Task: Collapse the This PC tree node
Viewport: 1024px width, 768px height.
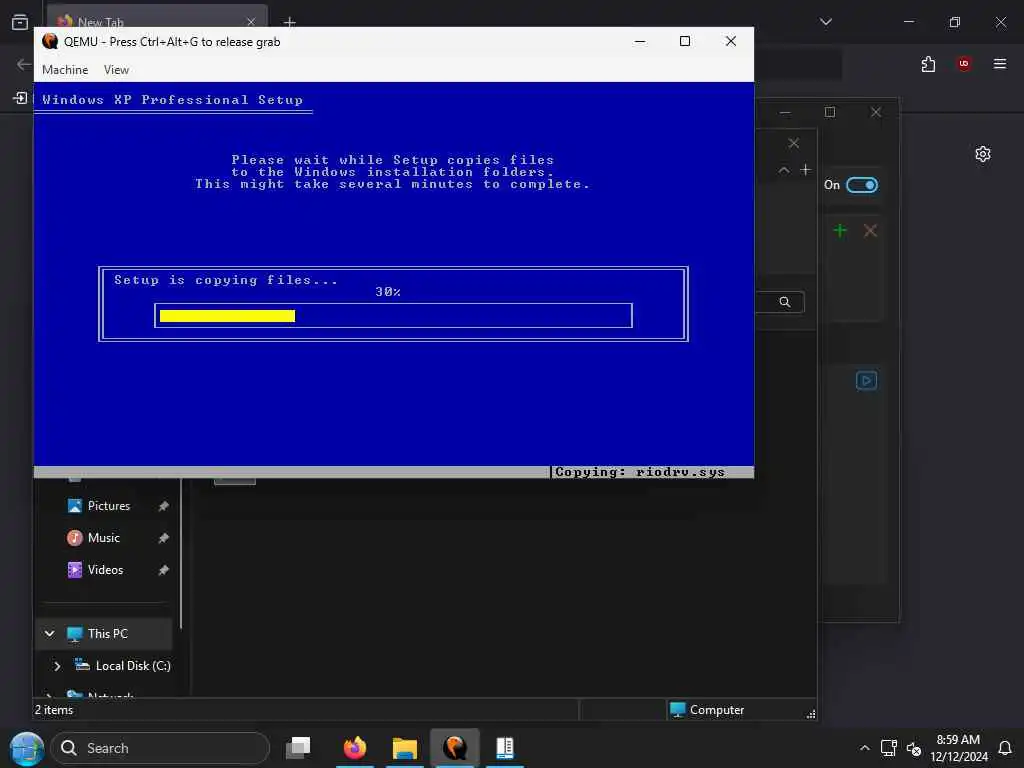Action: 50,633
